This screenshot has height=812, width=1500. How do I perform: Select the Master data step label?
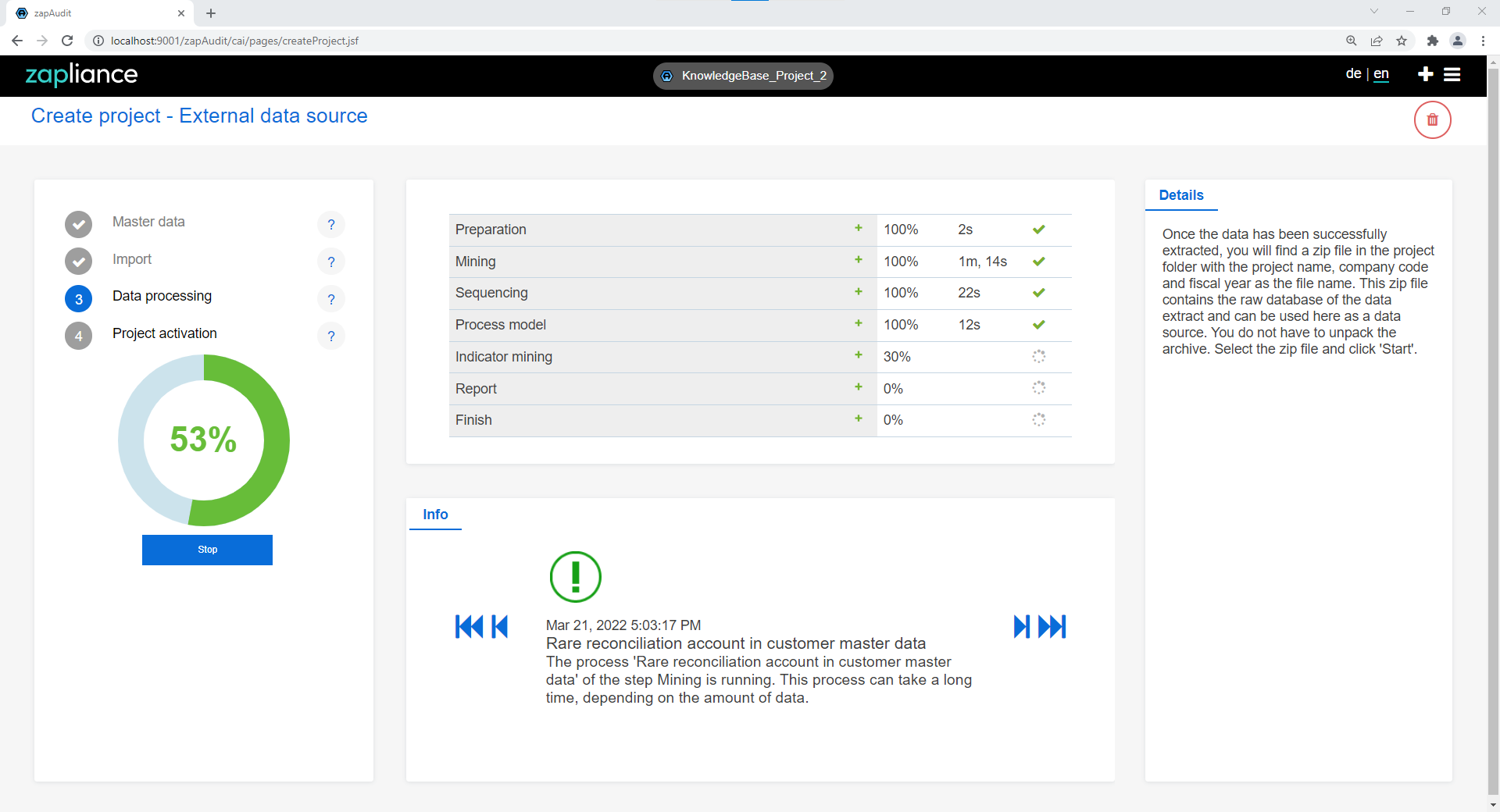148,222
